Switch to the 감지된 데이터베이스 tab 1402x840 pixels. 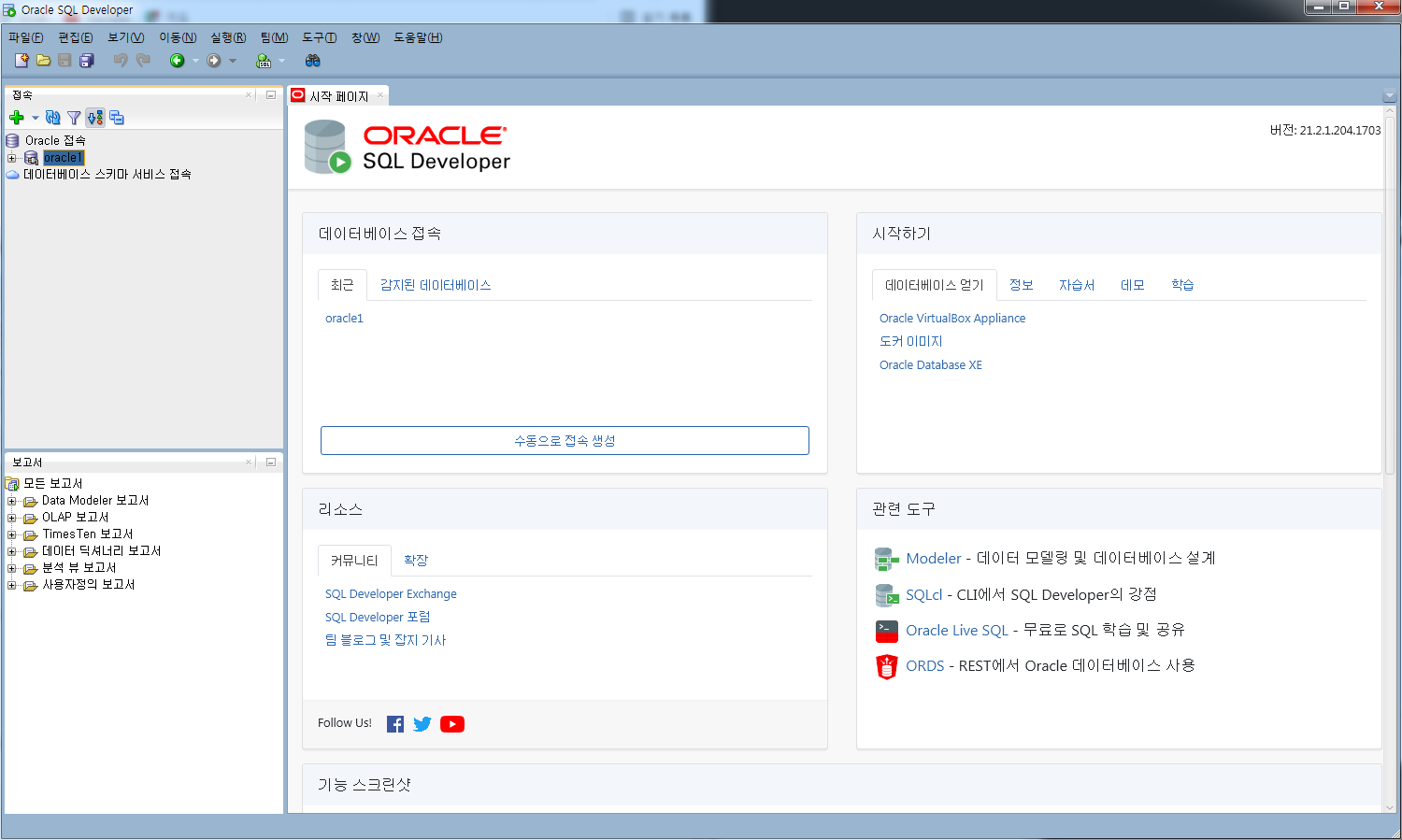click(436, 285)
